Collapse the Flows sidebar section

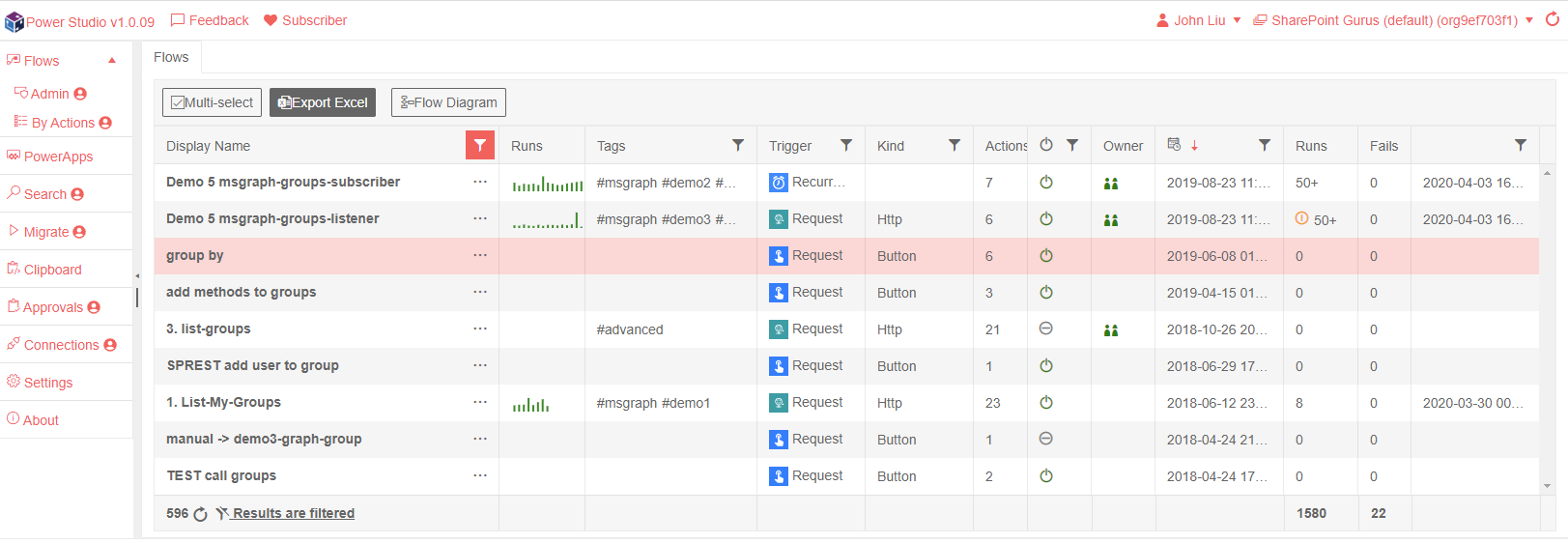(x=112, y=61)
